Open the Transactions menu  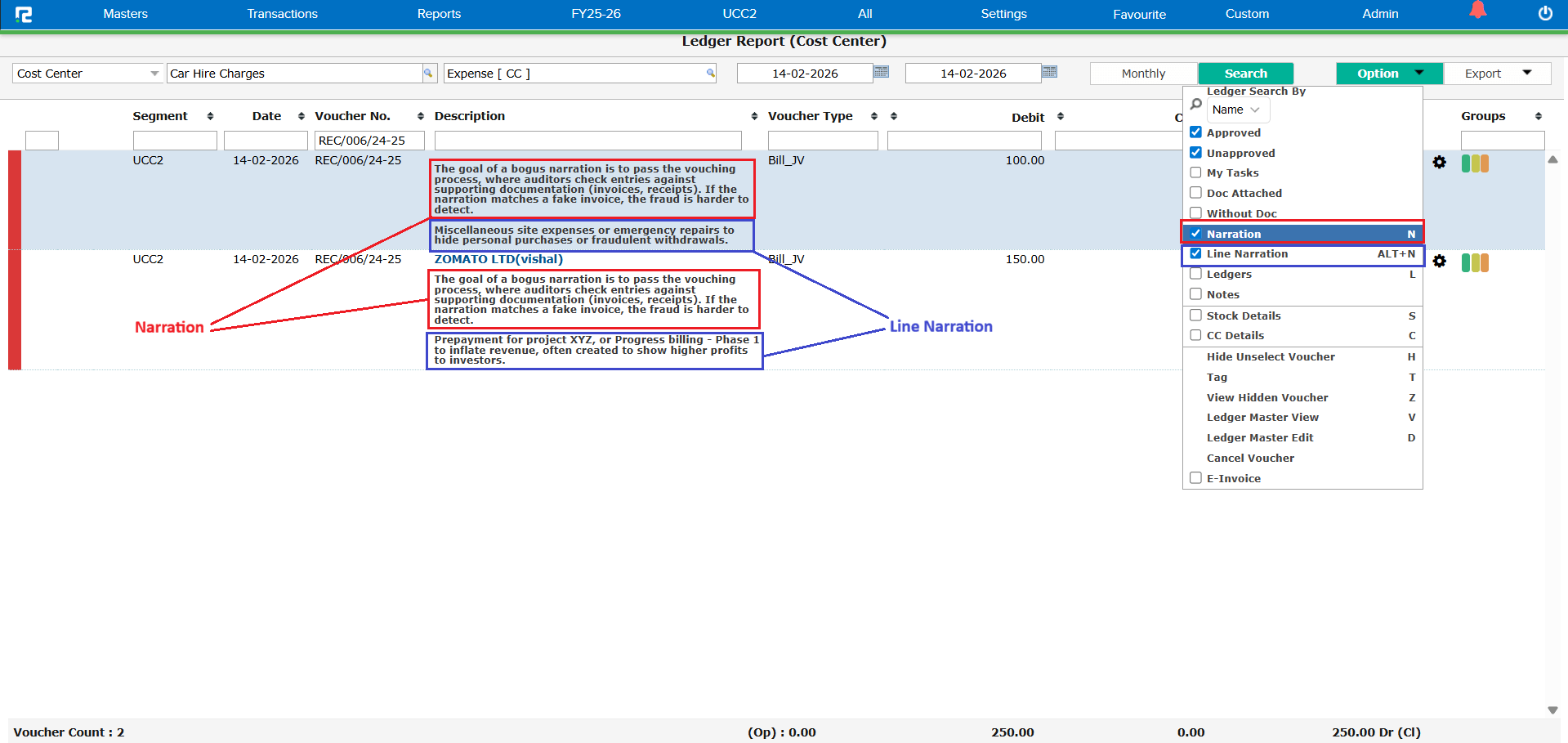[x=282, y=14]
